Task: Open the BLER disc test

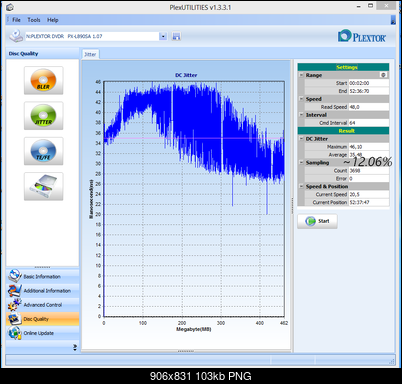Action: tap(43, 80)
